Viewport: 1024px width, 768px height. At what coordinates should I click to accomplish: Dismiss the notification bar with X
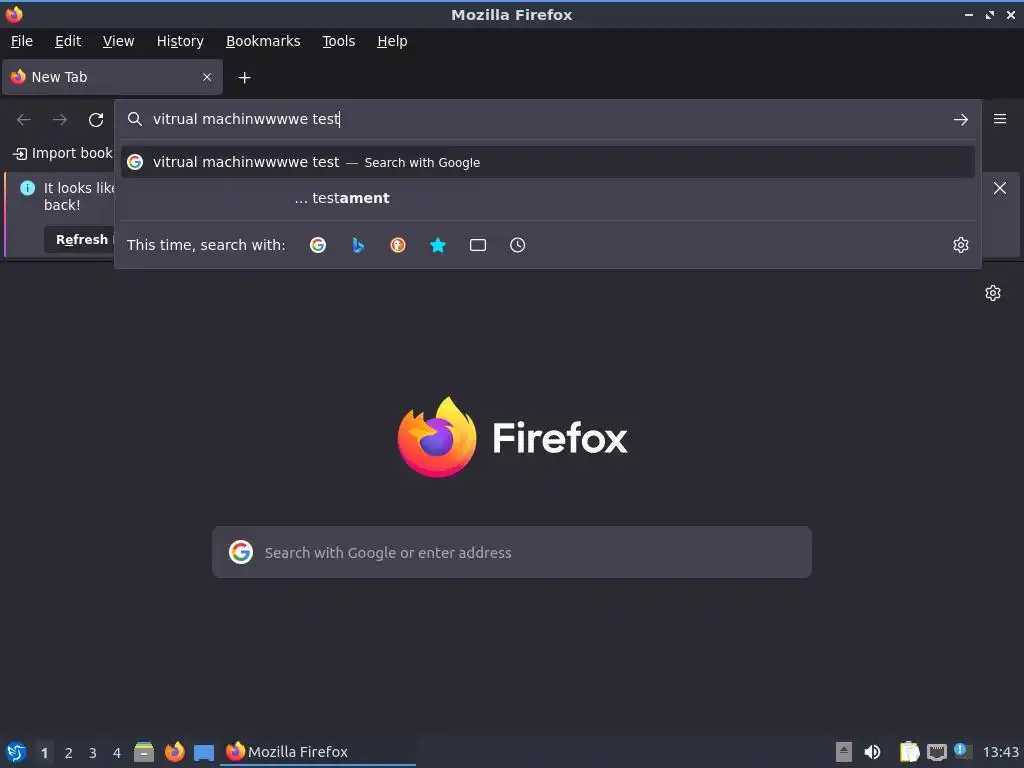coord(999,188)
